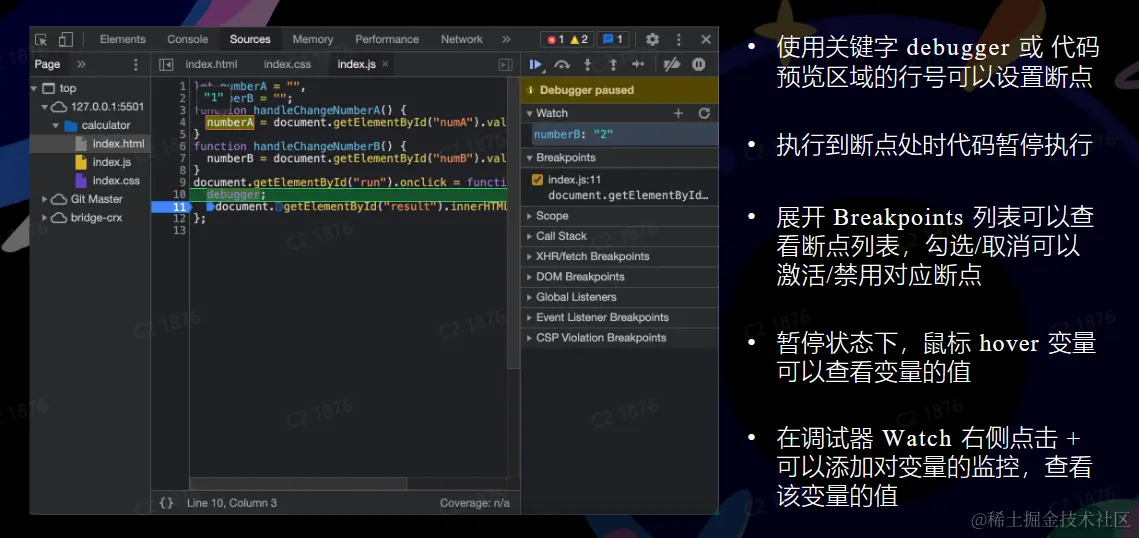Click line number 4 in gutter
1139x538 pixels.
tap(183, 122)
